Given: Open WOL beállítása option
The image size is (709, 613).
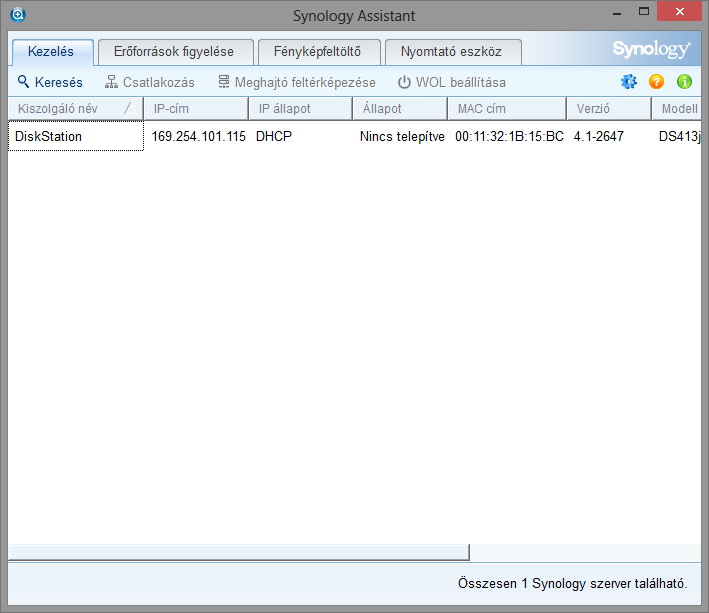Looking at the screenshot, I should [451, 82].
